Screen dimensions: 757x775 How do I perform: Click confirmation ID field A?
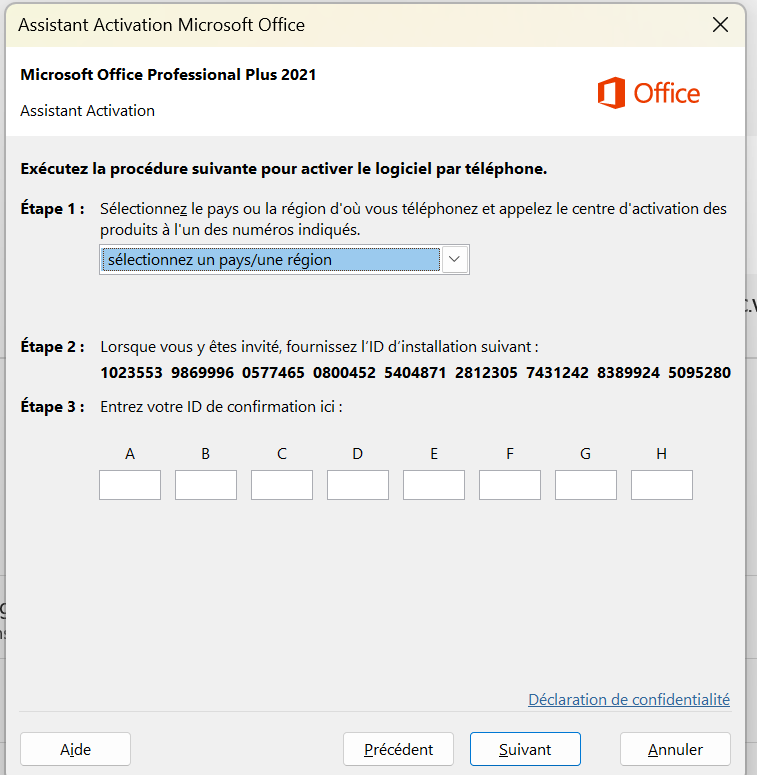[x=130, y=485]
